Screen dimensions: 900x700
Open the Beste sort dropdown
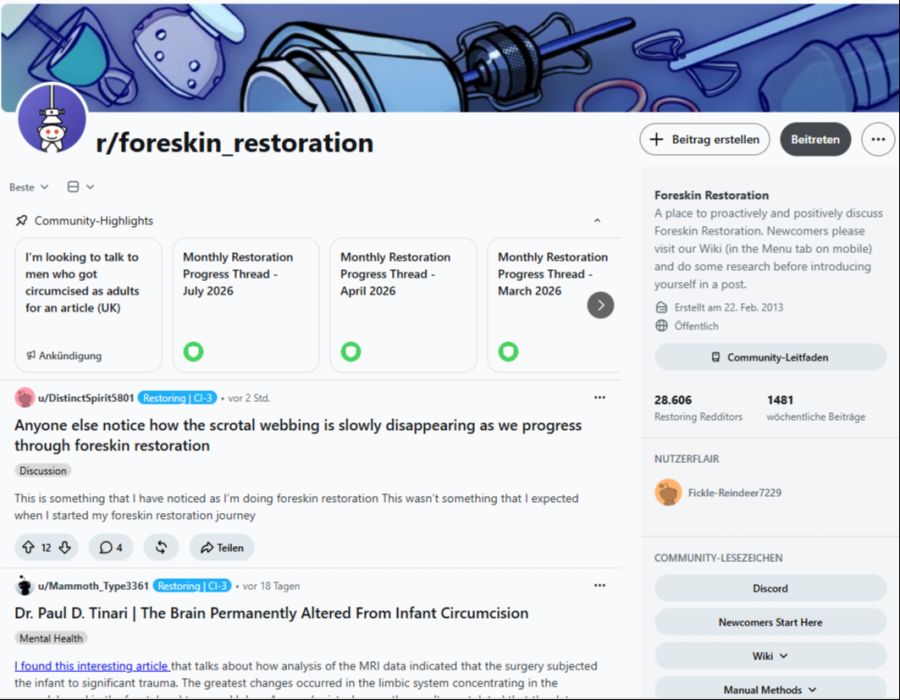tap(28, 187)
